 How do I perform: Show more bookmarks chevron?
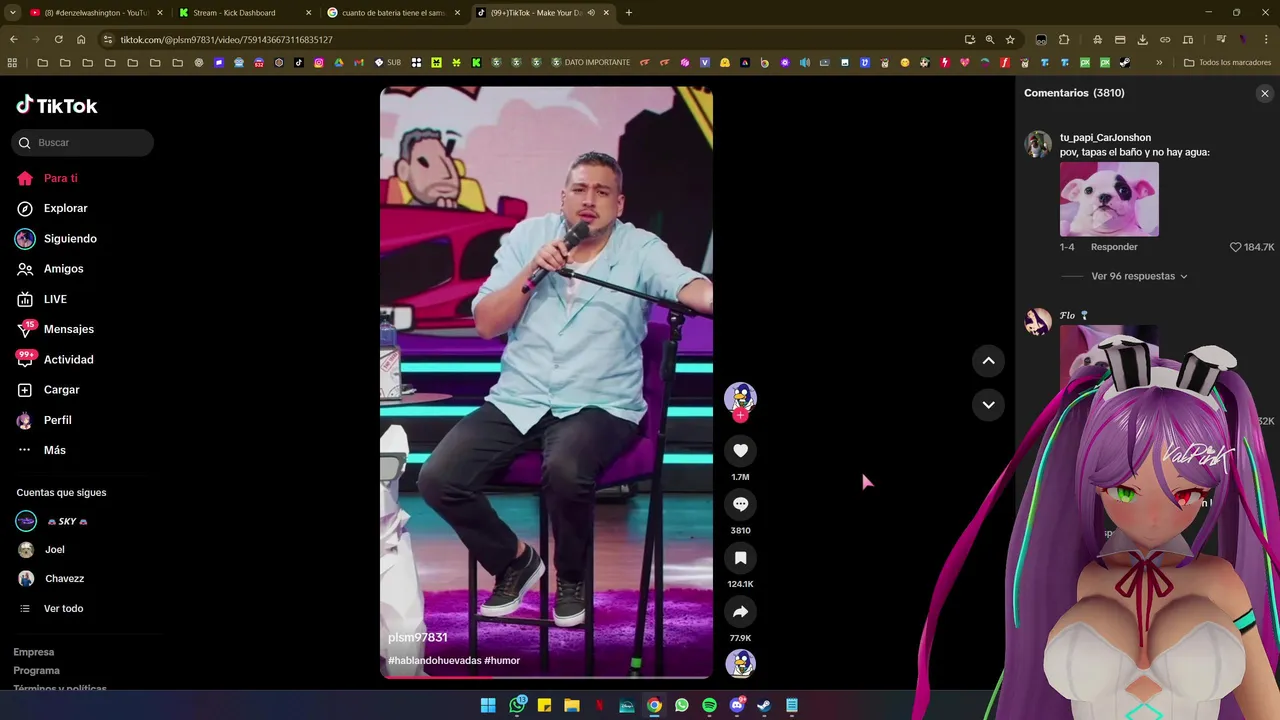pyautogui.click(x=1159, y=62)
